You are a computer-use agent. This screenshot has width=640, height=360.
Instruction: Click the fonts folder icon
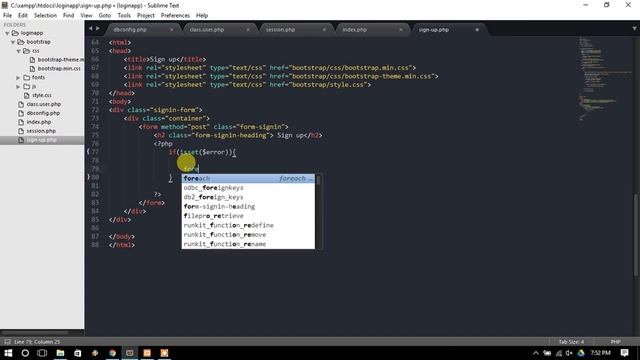pos(27,78)
